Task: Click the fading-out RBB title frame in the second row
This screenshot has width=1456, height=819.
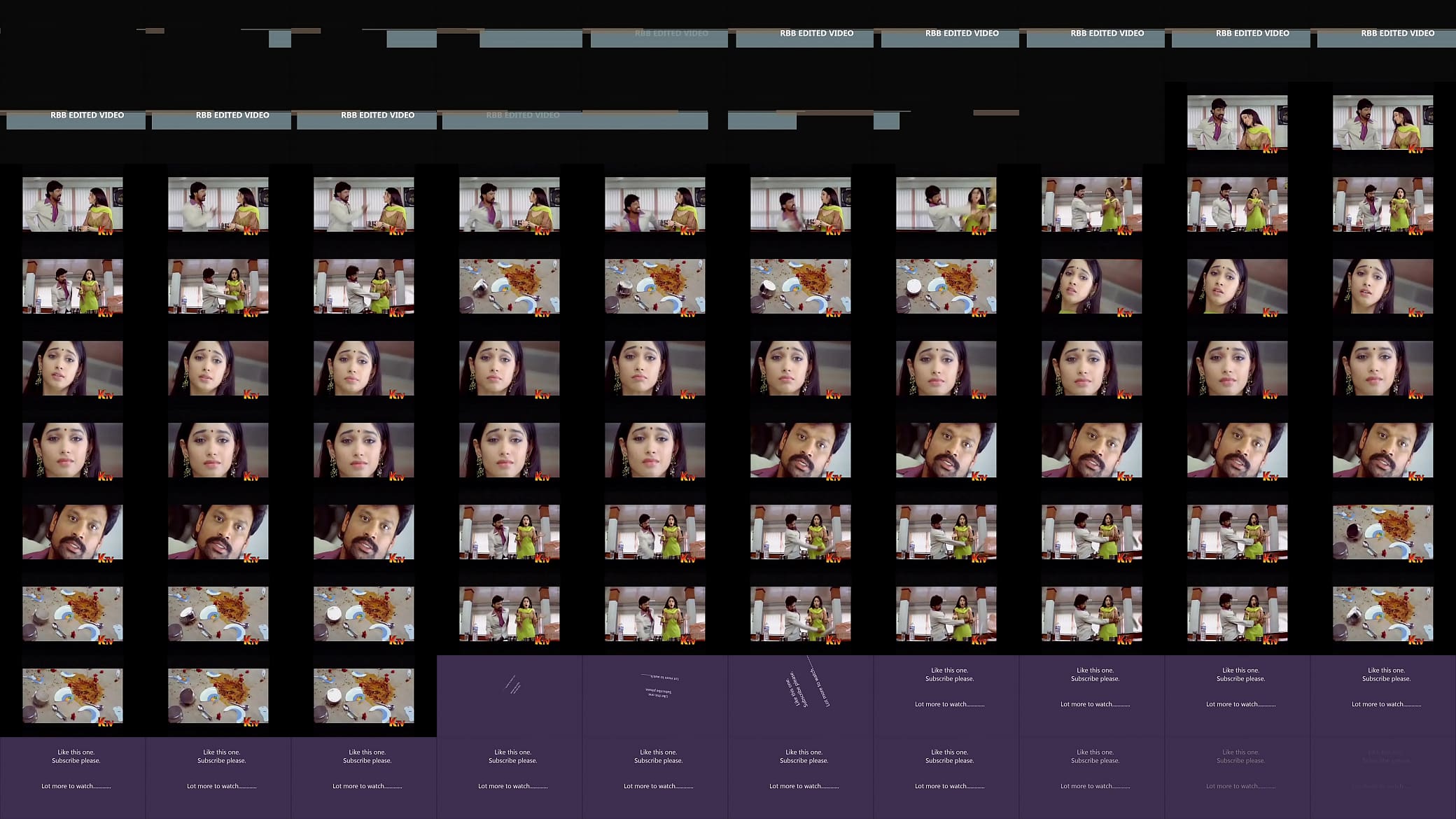Action: coord(510,122)
